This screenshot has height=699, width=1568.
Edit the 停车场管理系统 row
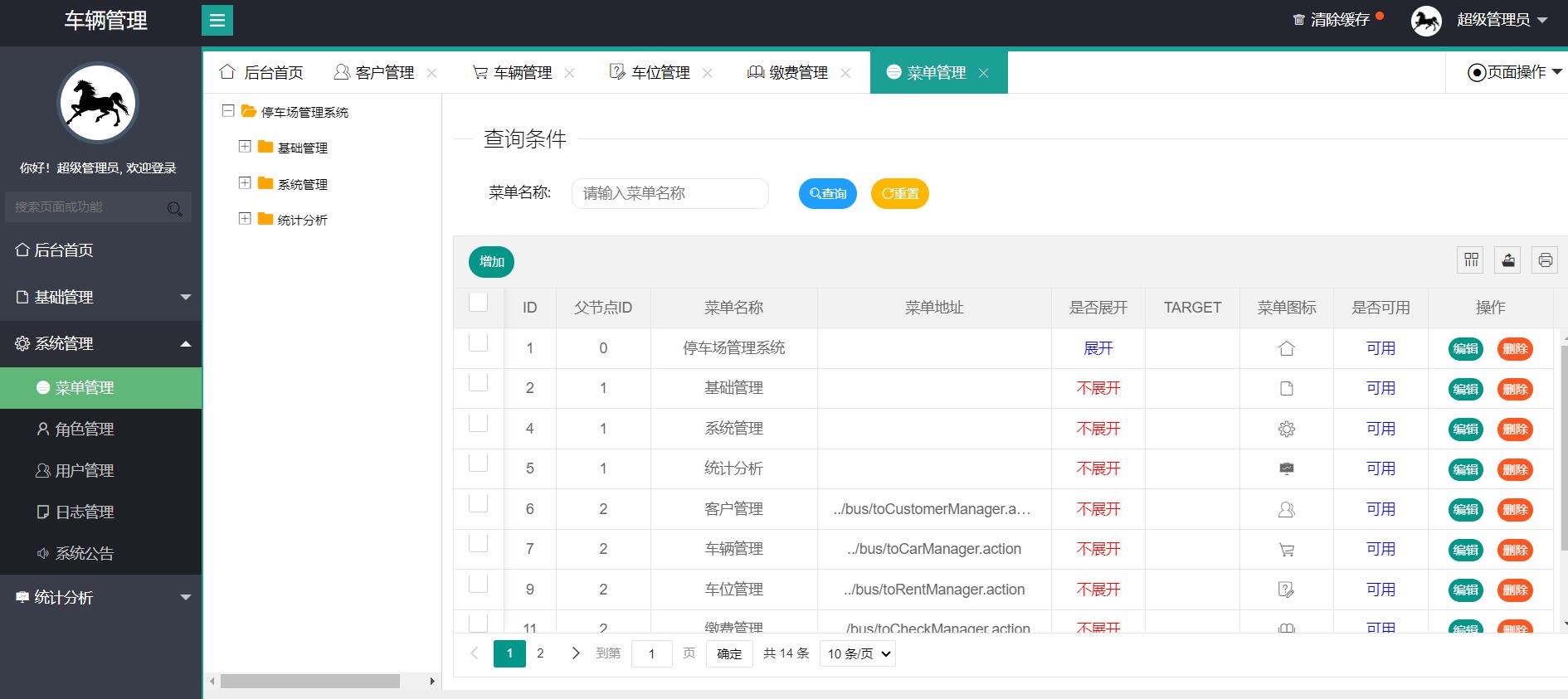coord(1466,349)
